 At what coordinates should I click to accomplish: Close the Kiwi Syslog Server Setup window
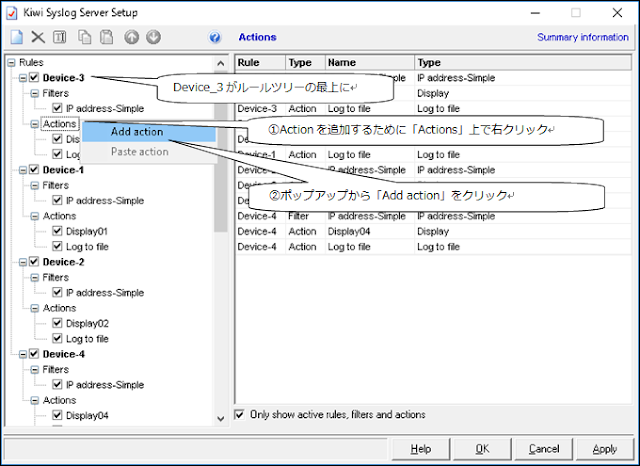(617, 13)
